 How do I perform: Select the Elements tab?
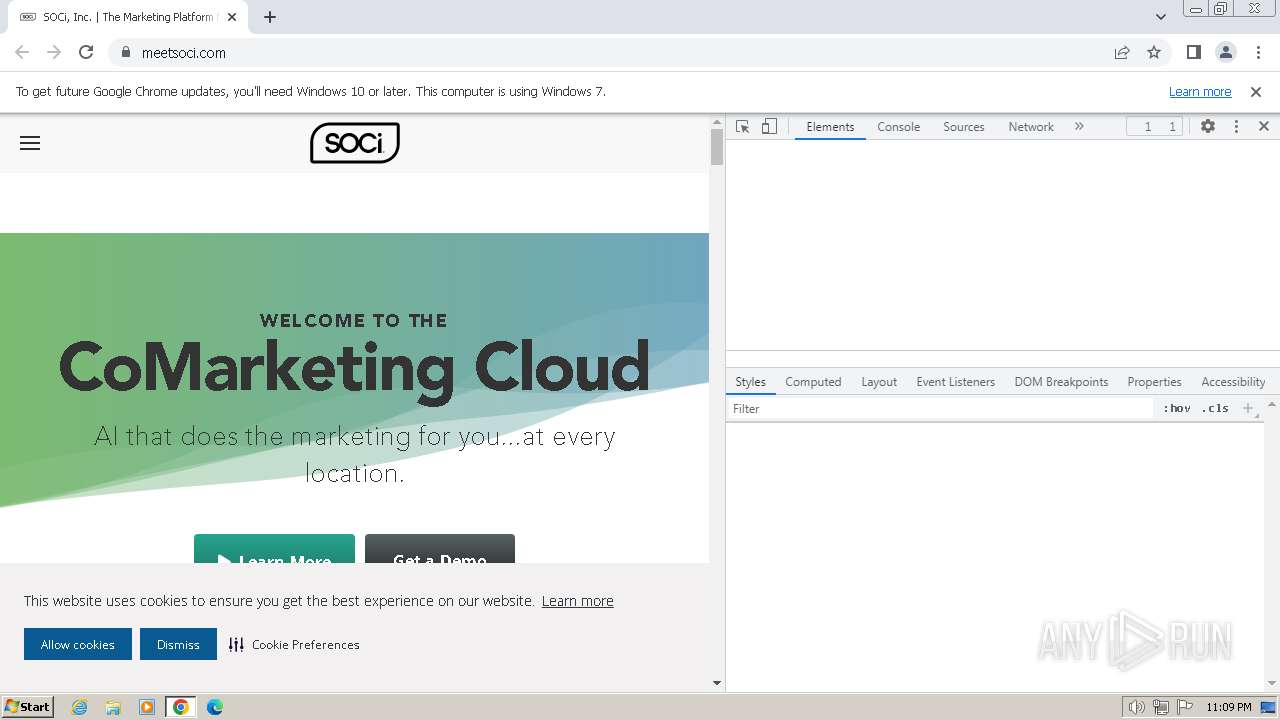click(830, 127)
